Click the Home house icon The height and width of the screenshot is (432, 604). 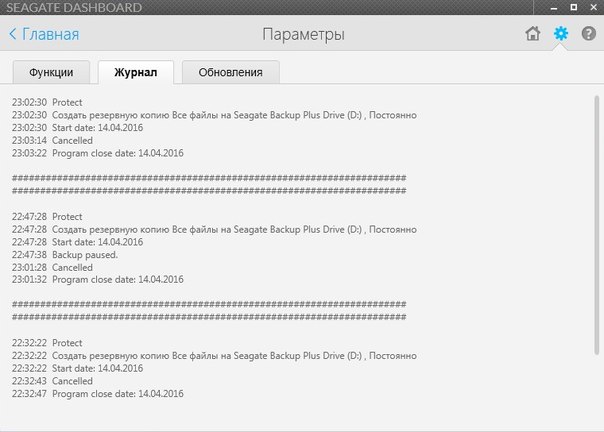(533, 34)
